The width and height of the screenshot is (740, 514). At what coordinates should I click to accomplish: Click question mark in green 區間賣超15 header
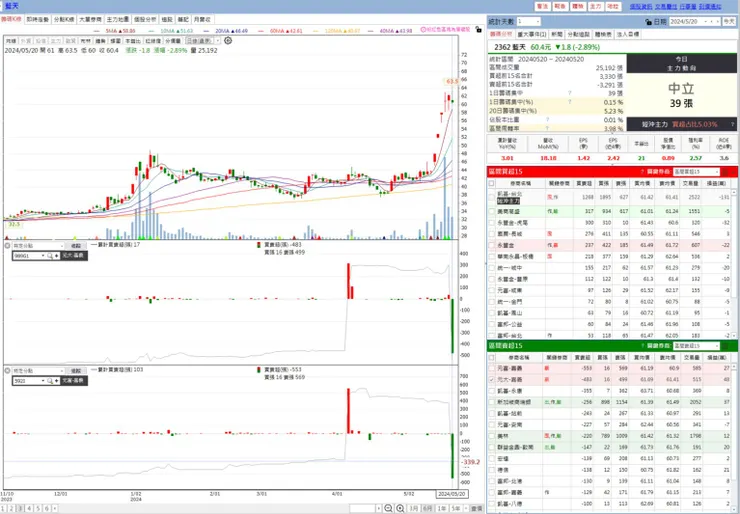click(642, 346)
